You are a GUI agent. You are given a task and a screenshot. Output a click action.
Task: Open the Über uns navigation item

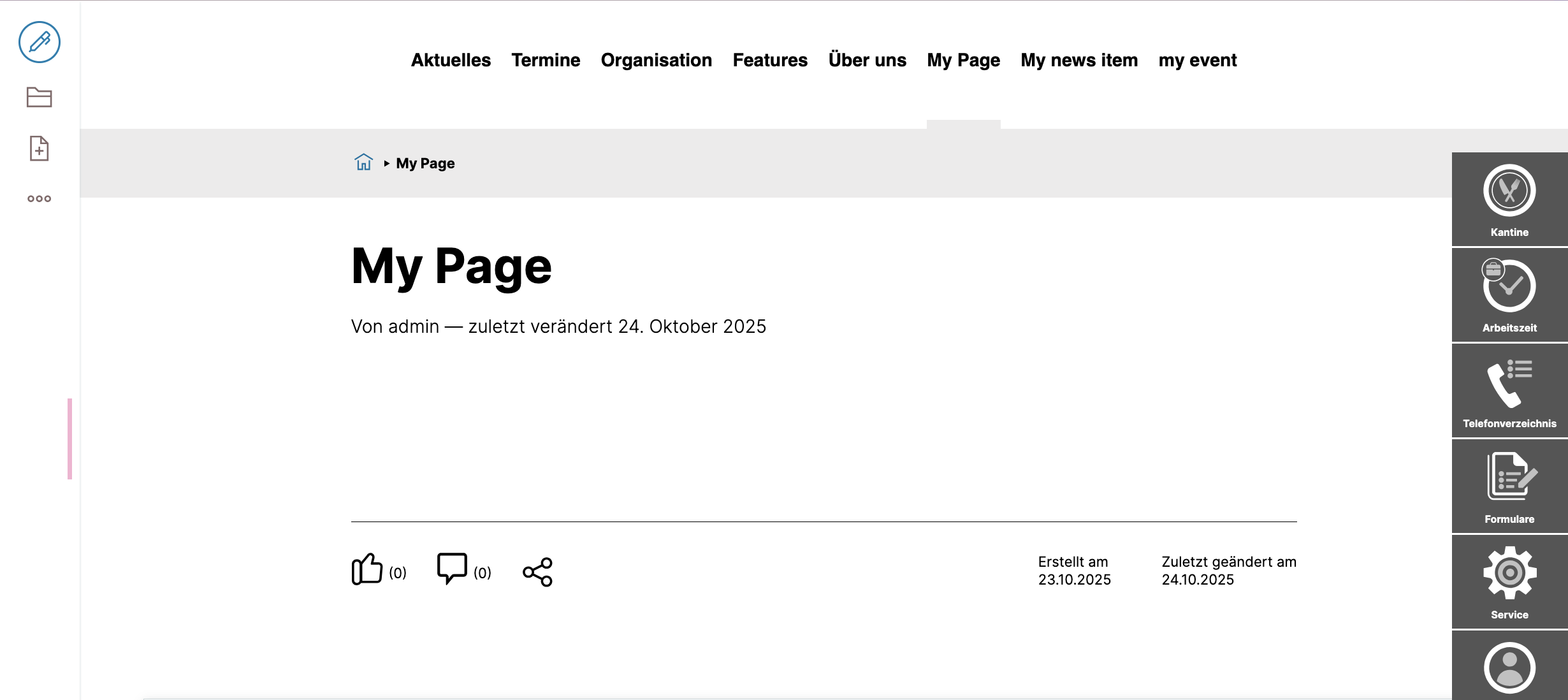click(x=867, y=60)
